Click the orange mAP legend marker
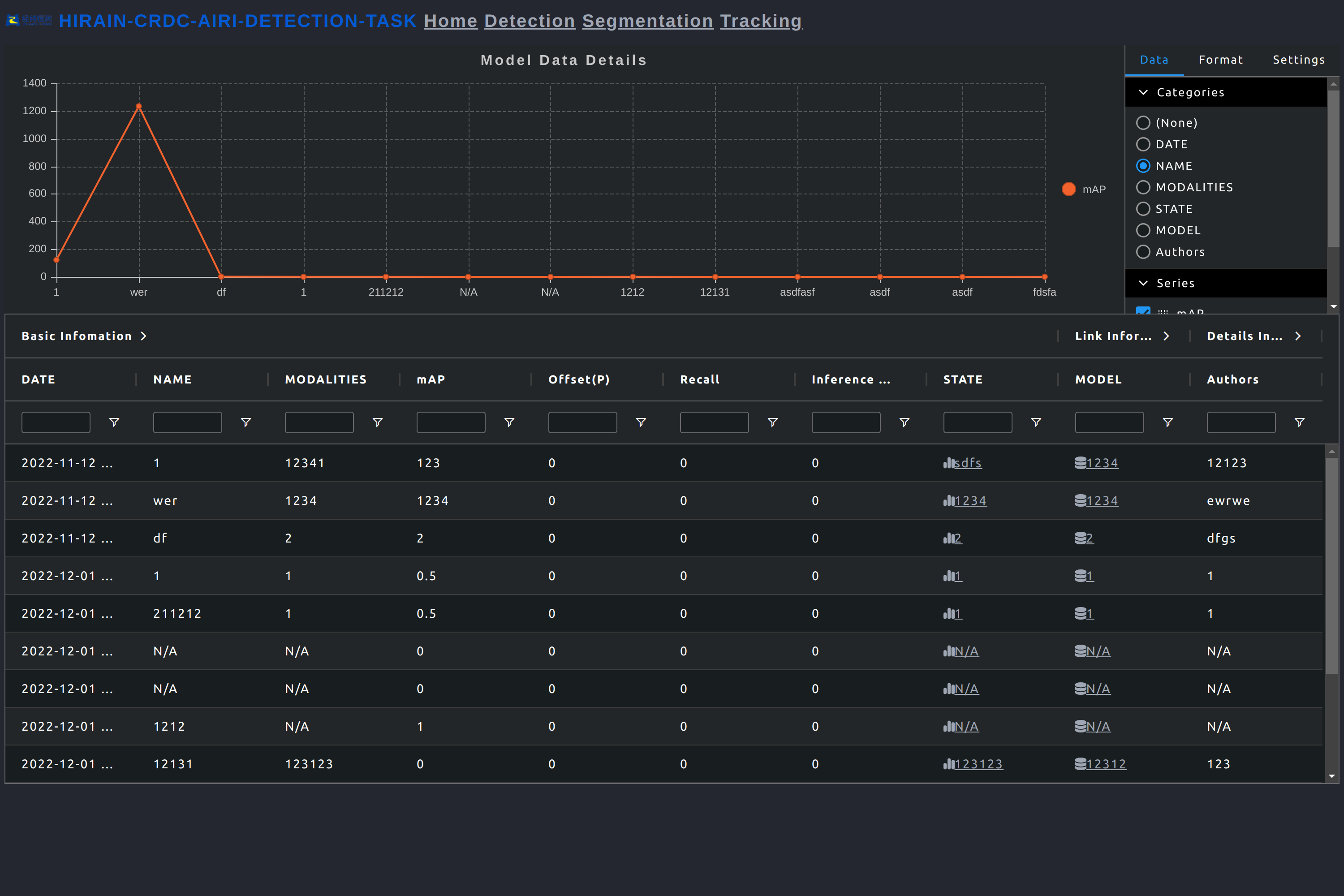1344x896 pixels. click(1068, 189)
